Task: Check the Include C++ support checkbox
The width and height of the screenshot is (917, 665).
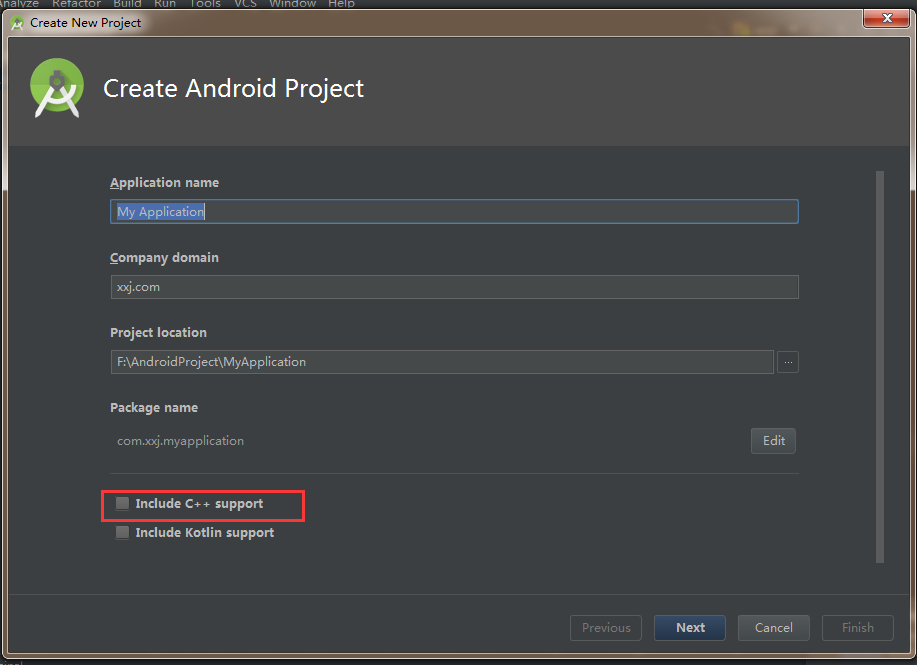Action: [122, 504]
